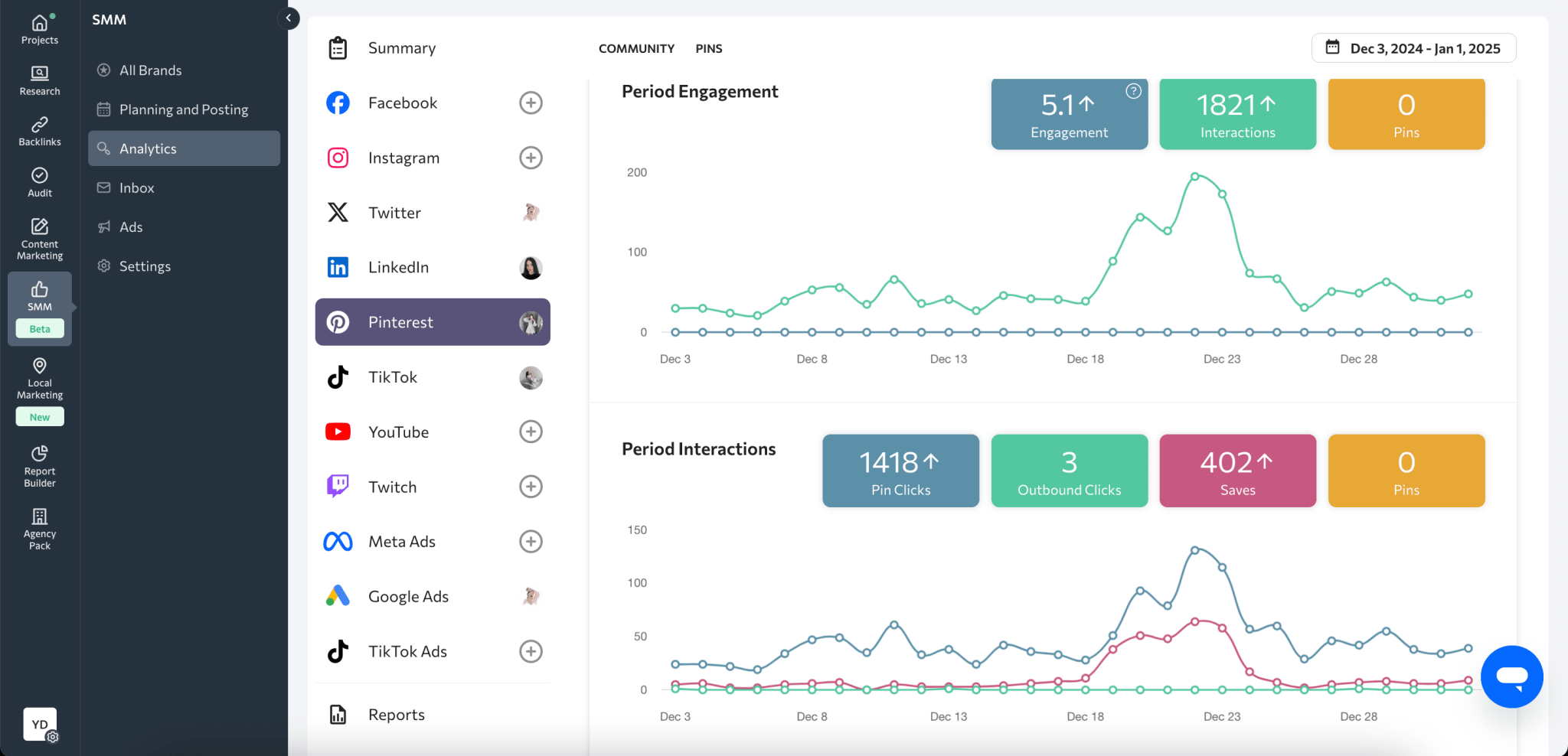This screenshot has height=756, width=1568.
Task: Open the Planning and Posting menu
Action: click(183, 109)
